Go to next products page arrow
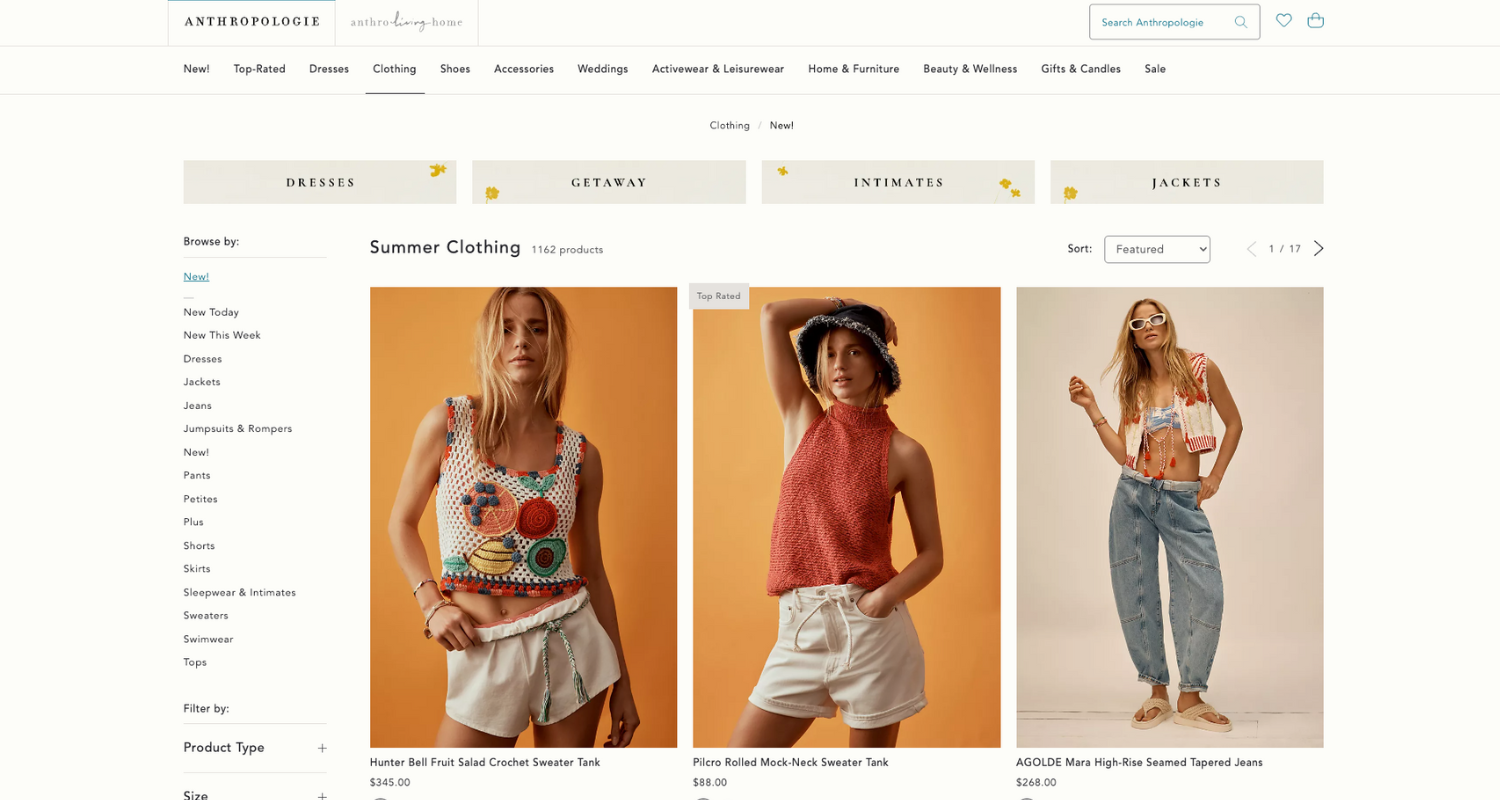This screenshot has width=1500, height=800. tap(1318, 249)
